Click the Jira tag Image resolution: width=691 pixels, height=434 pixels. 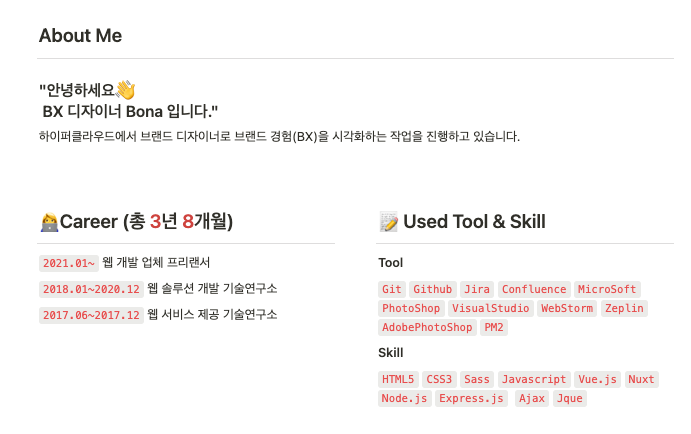coord(477,289)
